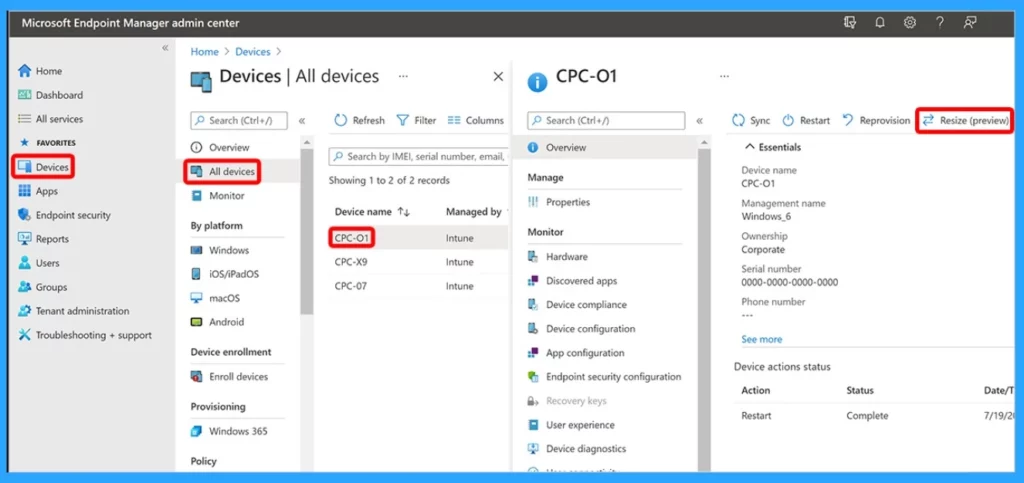Open the feedback icon in top bar
Viewport: 1024px width, 483px height.
pyautogui.click(x=970, y=23)
